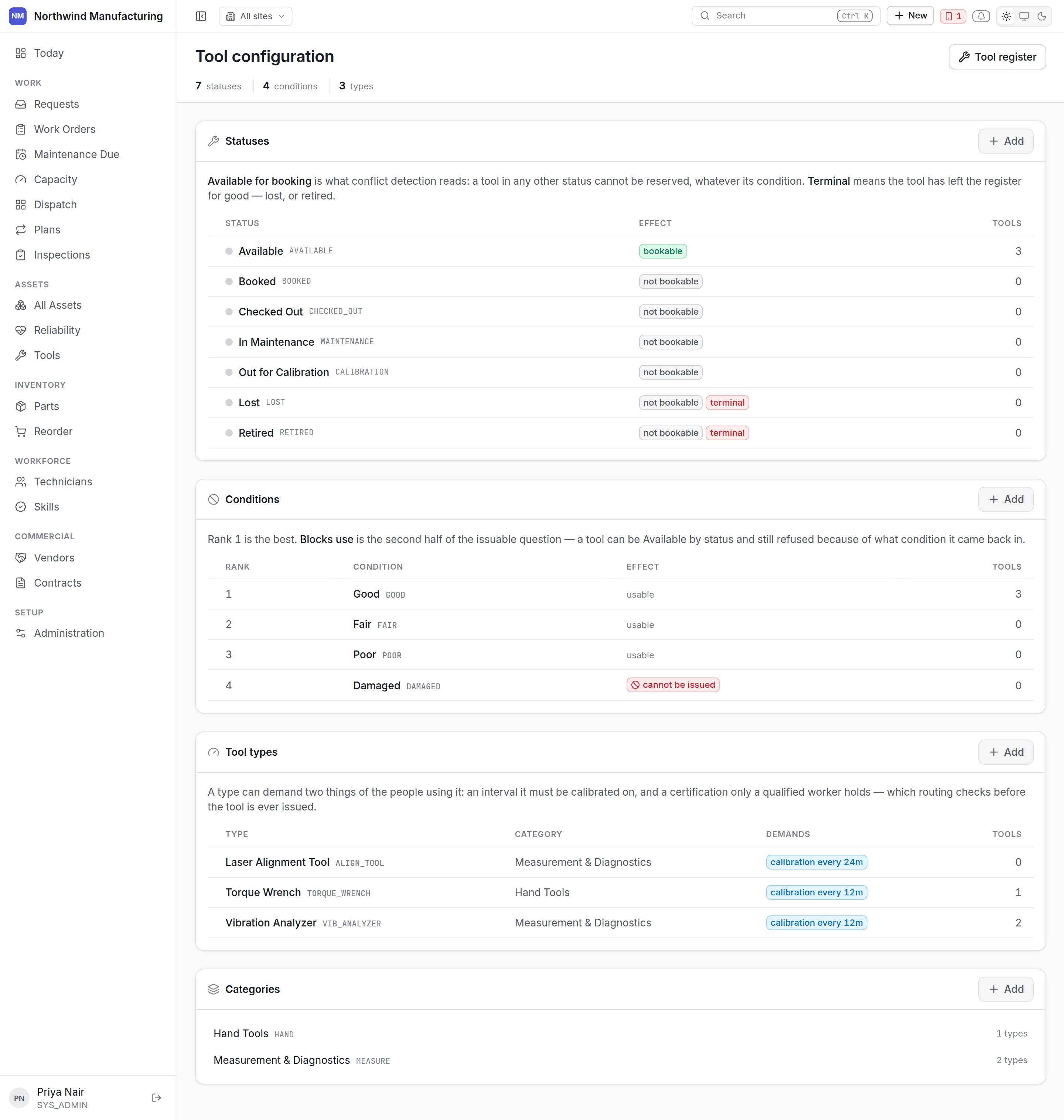The width and height of the screenshot is (1064, 1120).
Task: Click the Administration settings icon
Action: pos(21,634)
